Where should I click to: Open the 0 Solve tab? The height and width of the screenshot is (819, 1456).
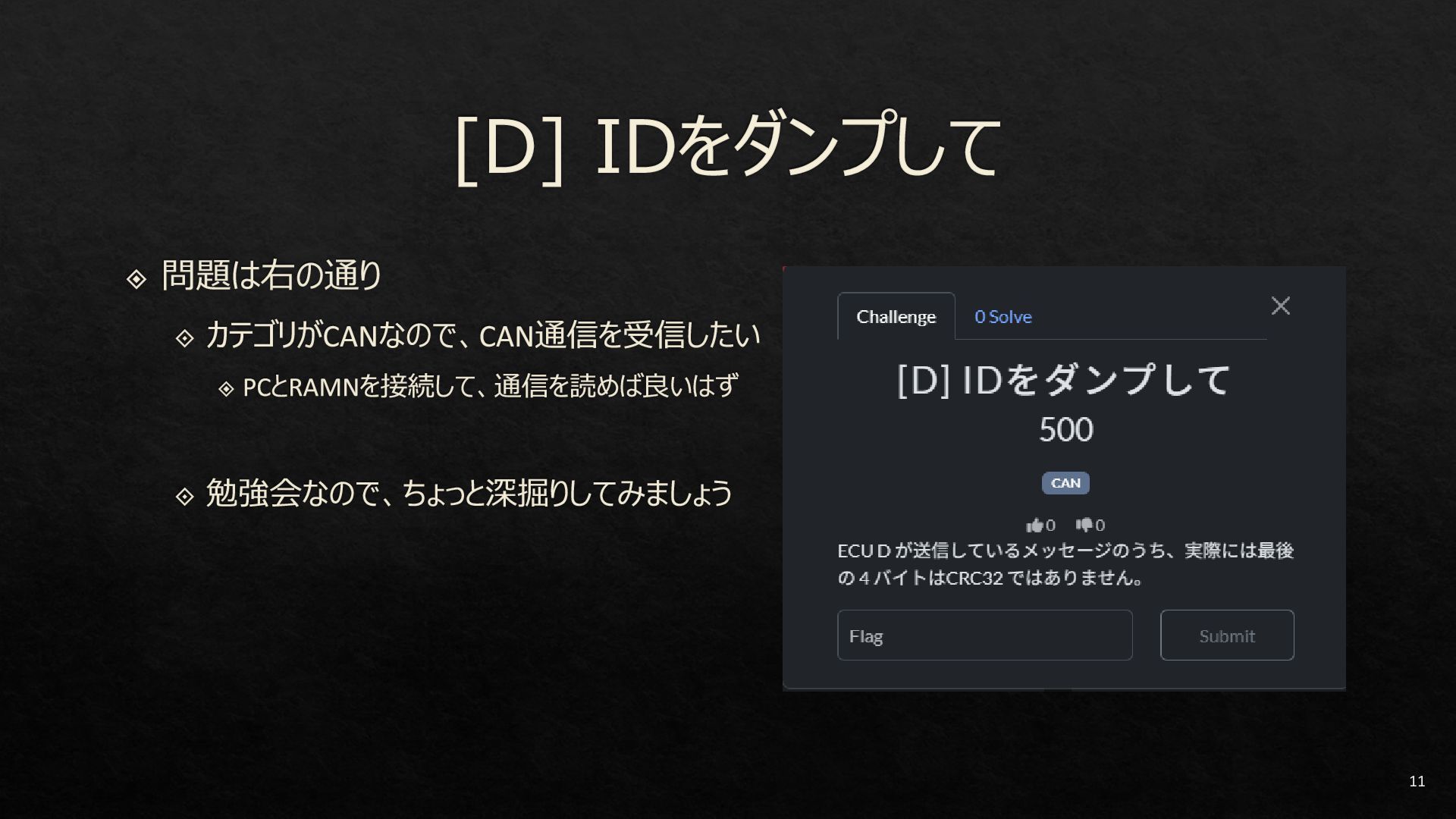pyautogui.click(x=1003, y=316)
